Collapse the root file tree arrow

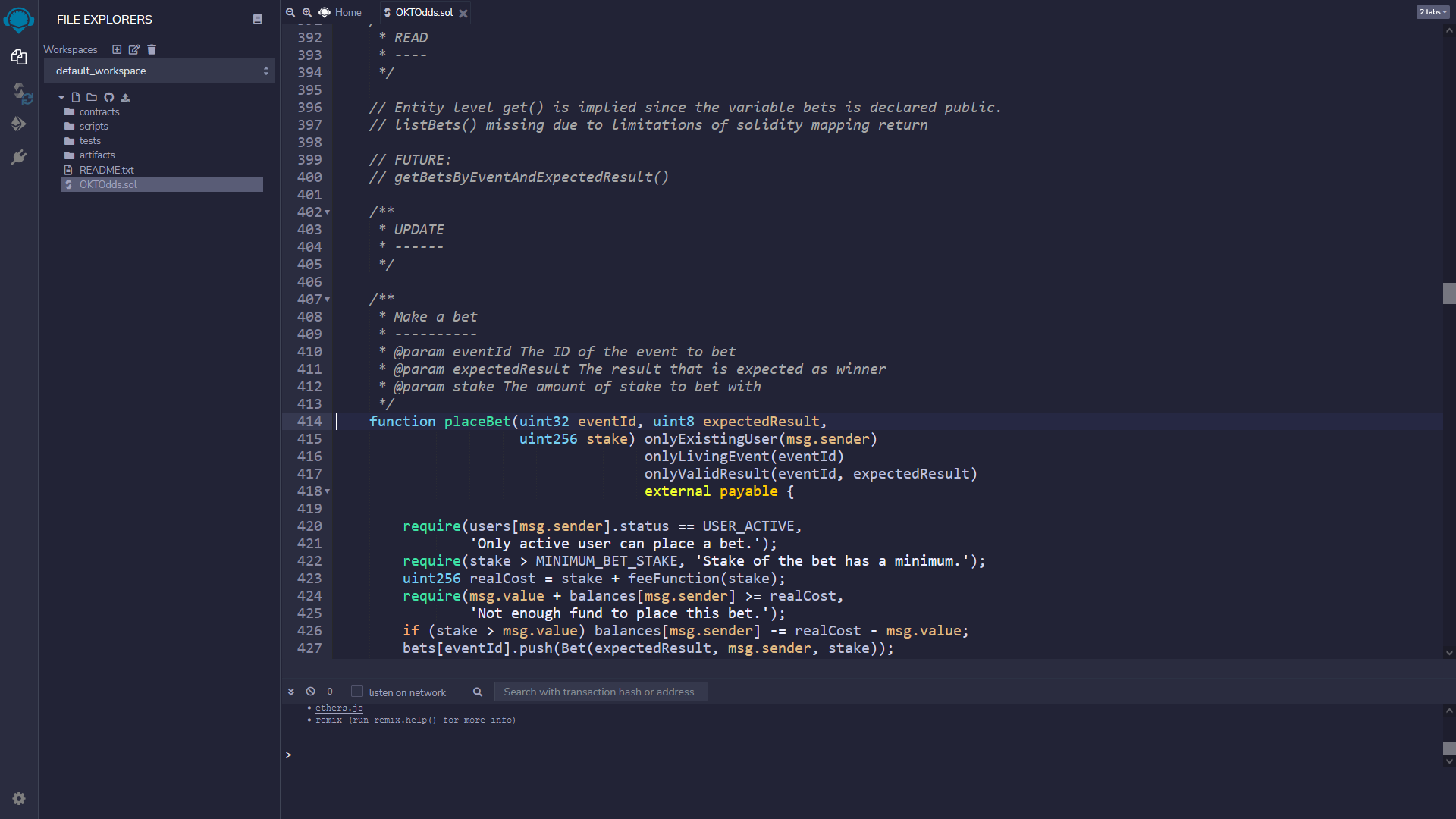tap(61, 97)
